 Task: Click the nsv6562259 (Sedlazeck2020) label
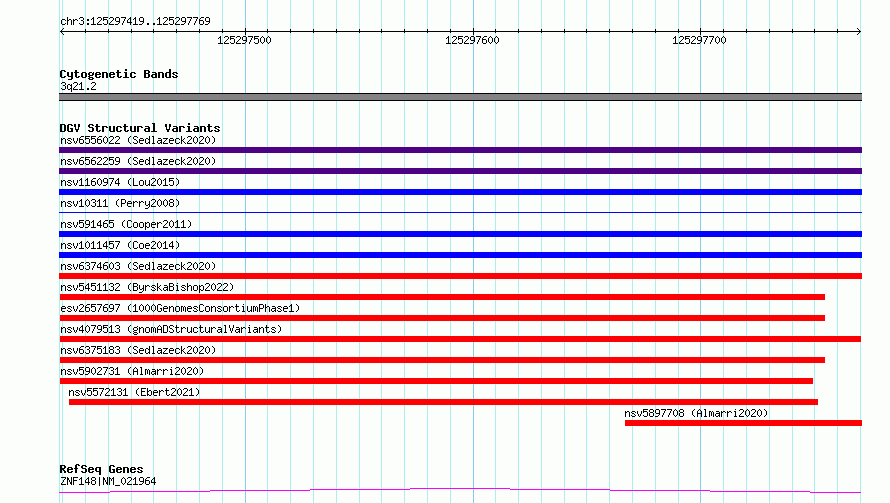[x=138, y=161]
